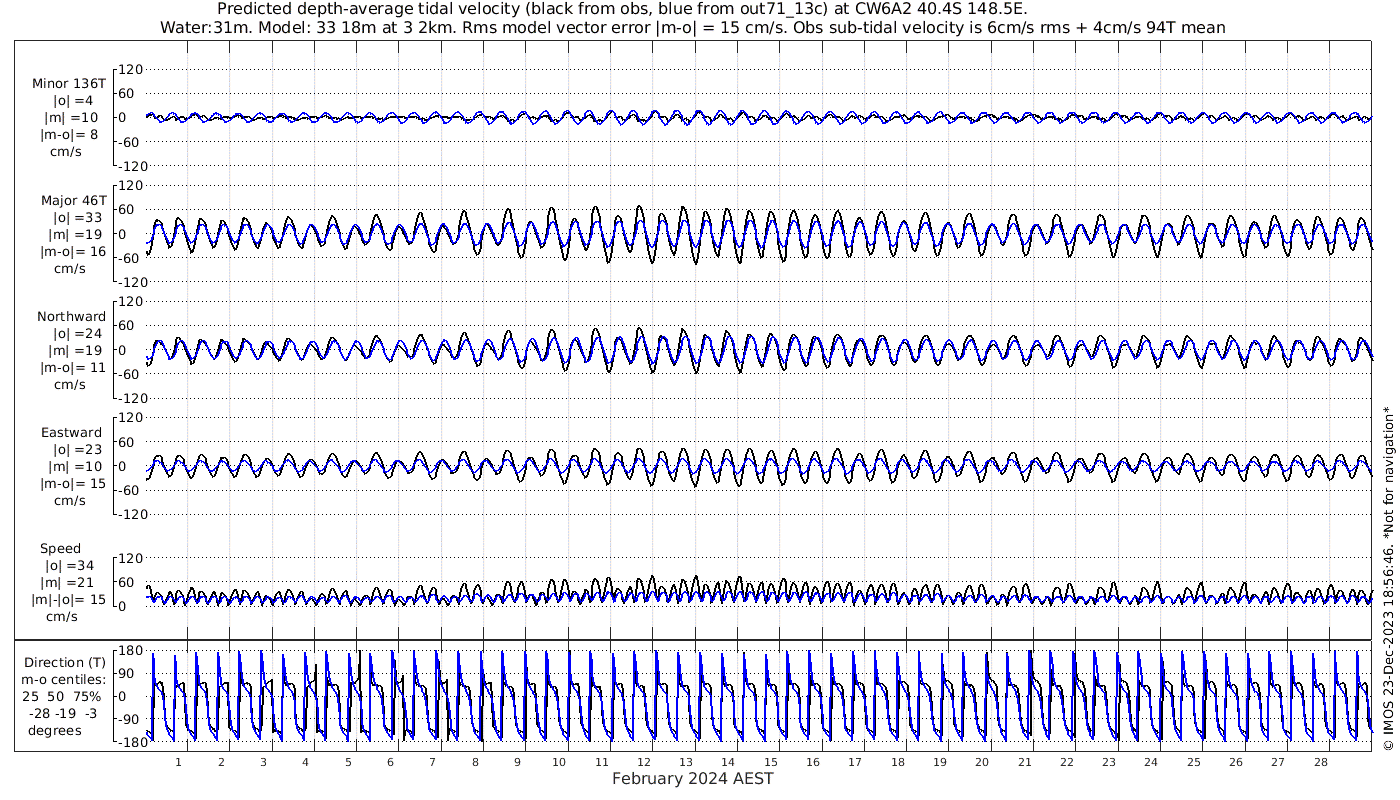Select the 'Minor 136T' panel label
The width and height of the screenshot is (1400, 800).
[69, 84]
